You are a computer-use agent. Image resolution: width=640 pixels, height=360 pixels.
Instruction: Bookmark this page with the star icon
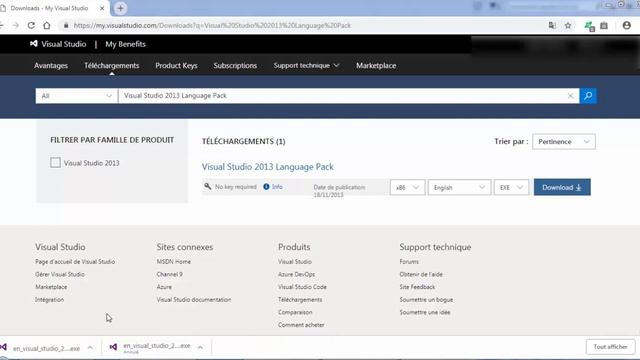[x=568, y=25]
